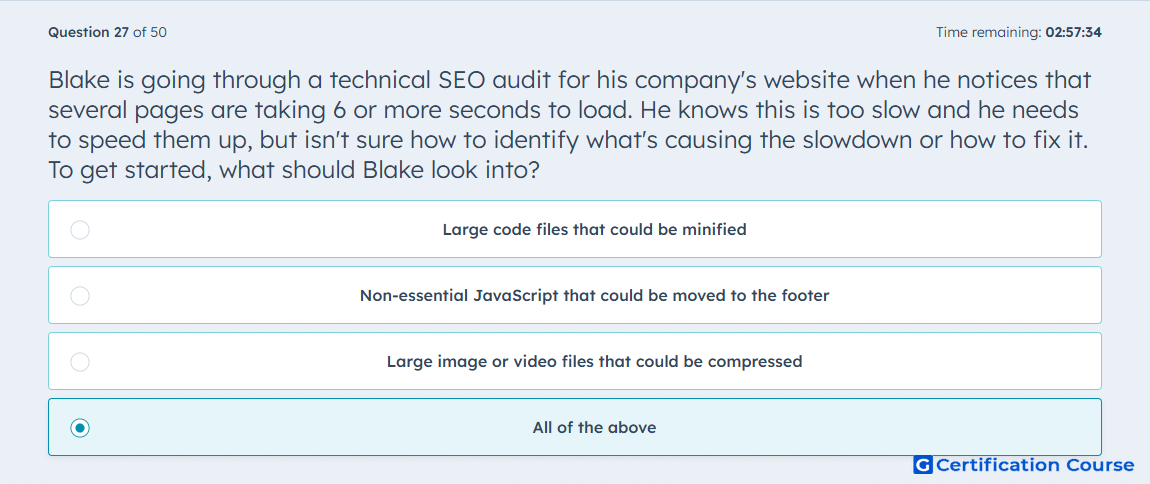Click the 'Question 27' counter label
The image size is (1150, 484).
pos(88,33)
